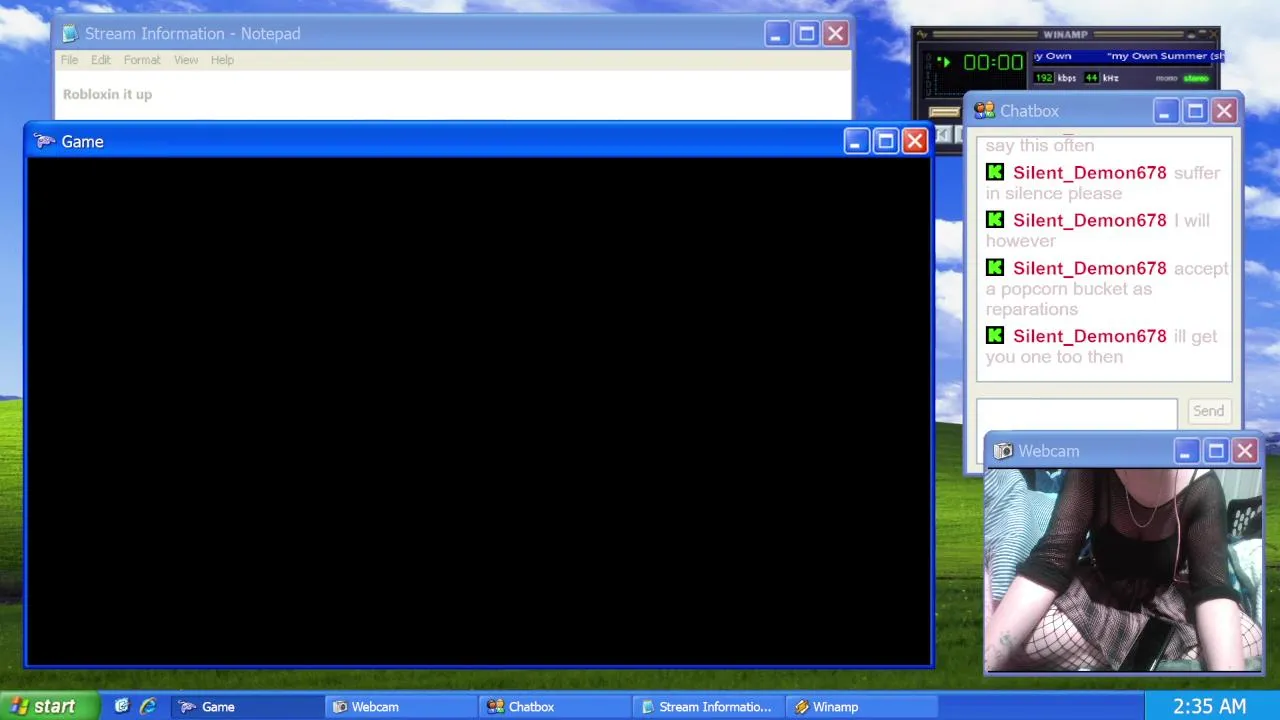Image resolution: width=1280 pixels, height=720 pixels.
Task: Close the Webcam window
Action: 1245,451
